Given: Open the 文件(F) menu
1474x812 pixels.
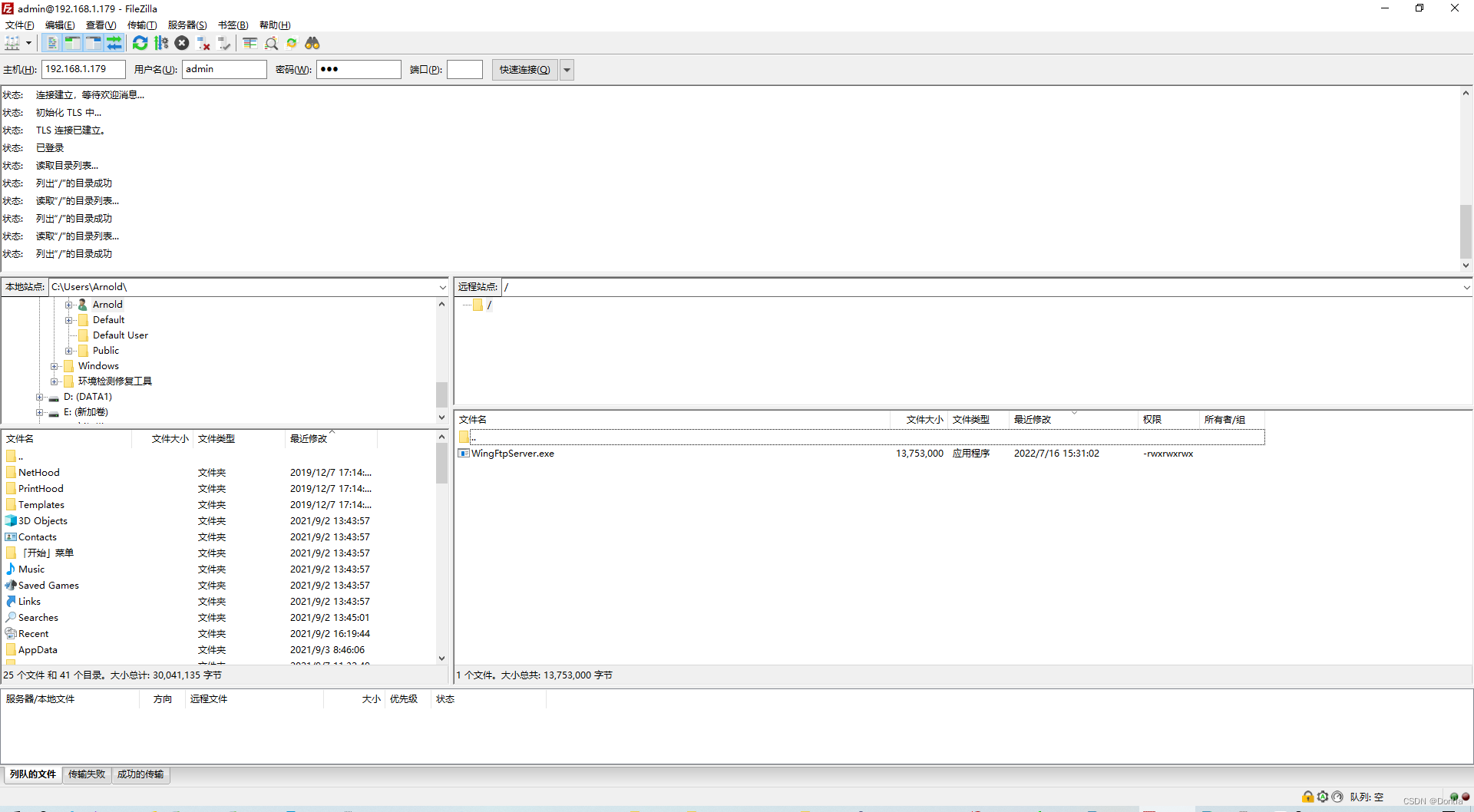Looking at the screenshot, I should pyautogui.click(x=19, y=25).
